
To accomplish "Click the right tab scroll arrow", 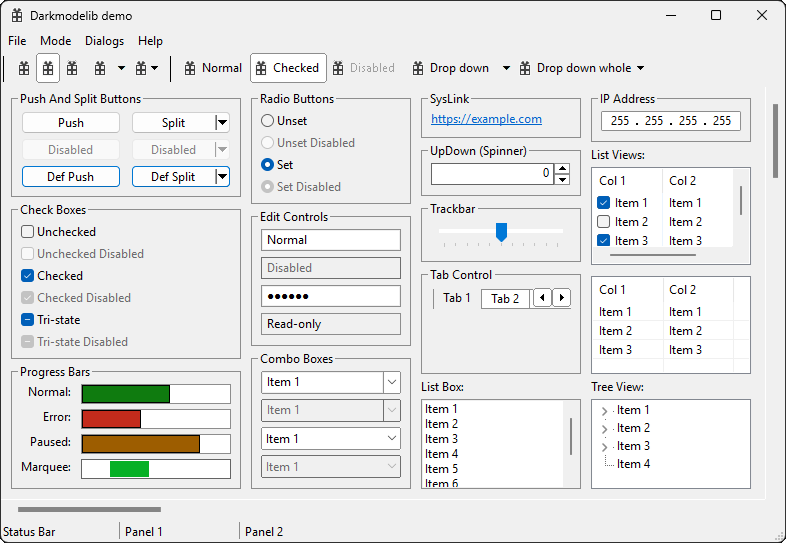I will [x=561, y=298].
